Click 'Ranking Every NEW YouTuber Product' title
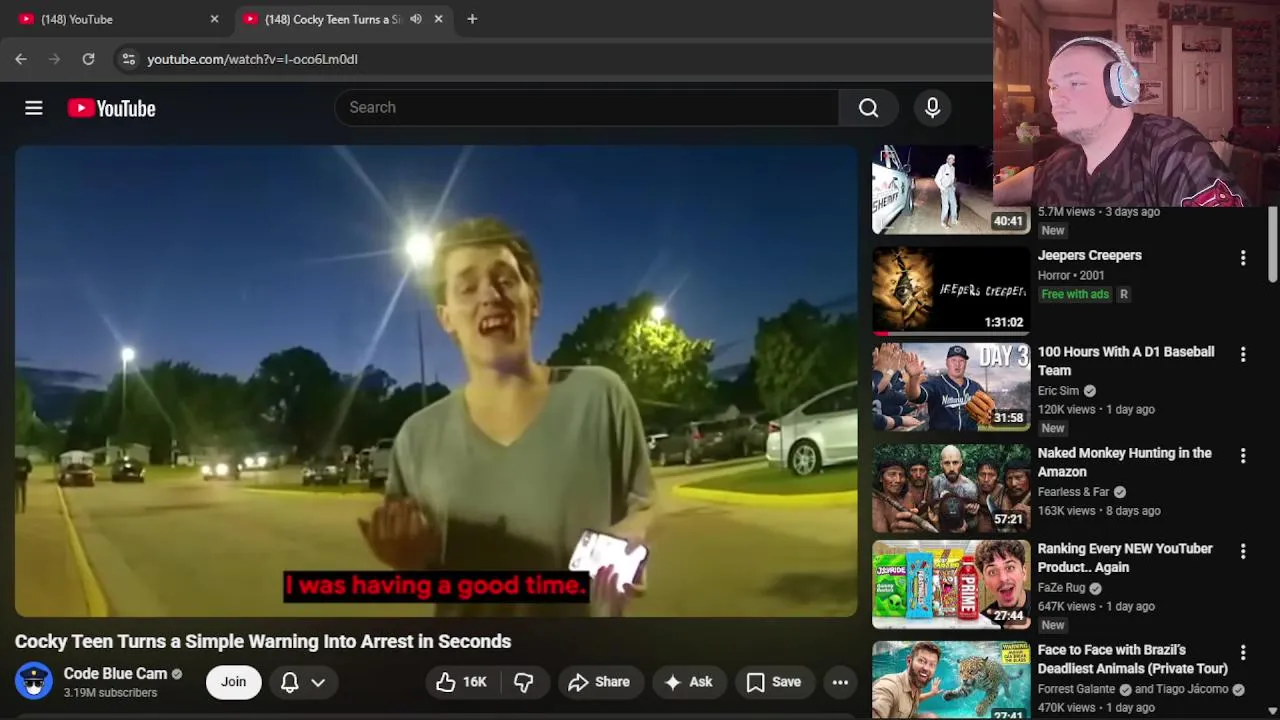Screen dimensions: 1280x720 click(1125, 558)
